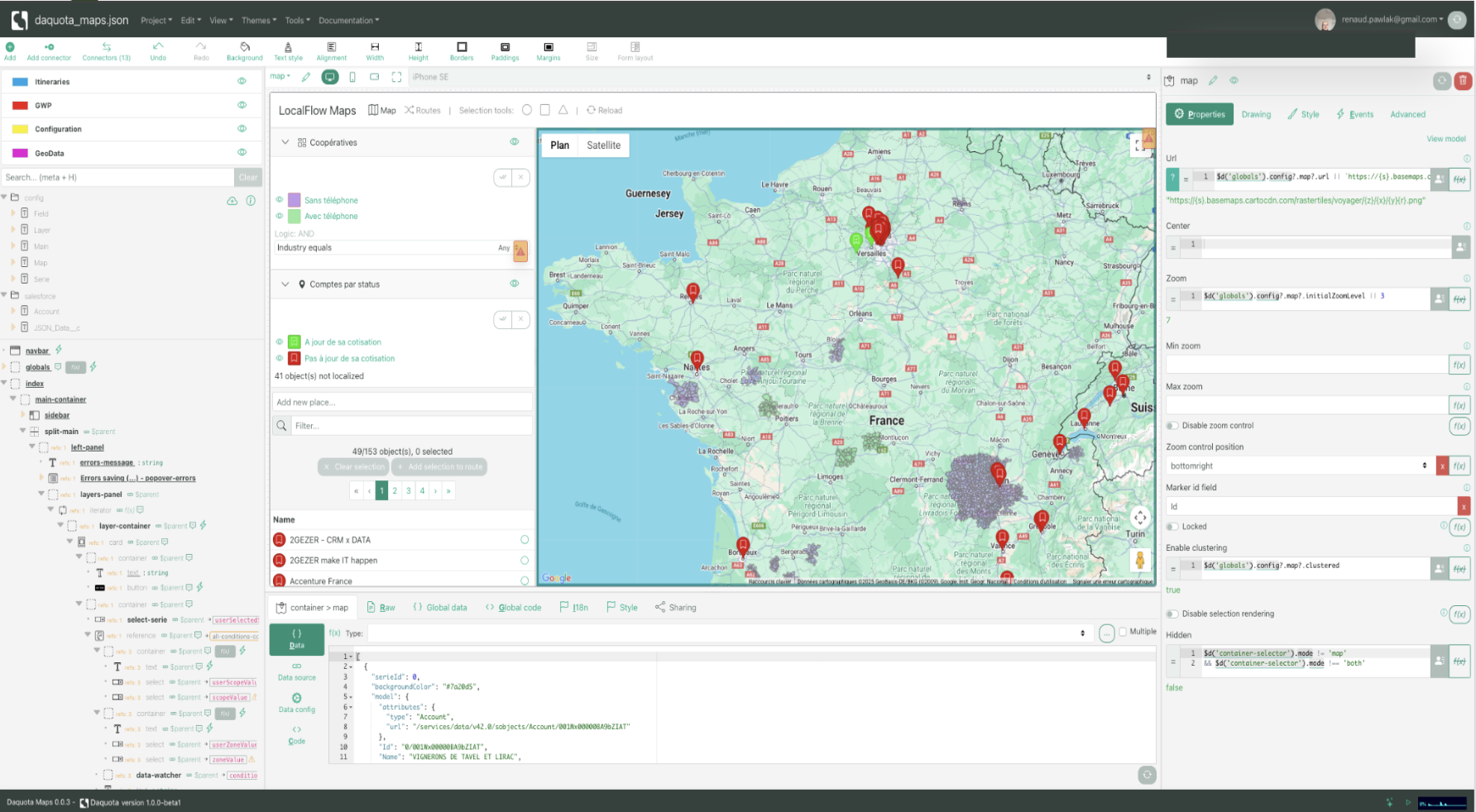Click the View model link
Viewport: 1476px width, 812px height.
[x=1445, y=138]
